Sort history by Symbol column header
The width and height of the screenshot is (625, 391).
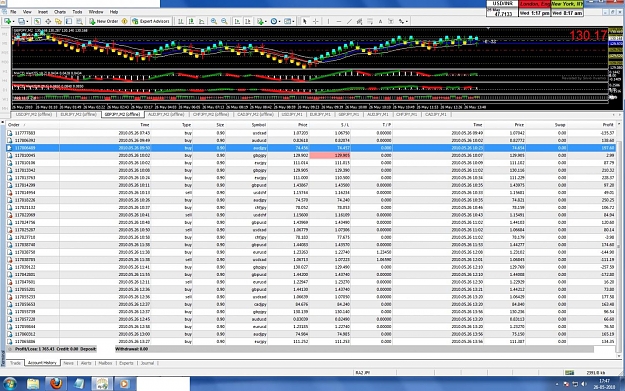pyautogui.click(x=246, y=125)
